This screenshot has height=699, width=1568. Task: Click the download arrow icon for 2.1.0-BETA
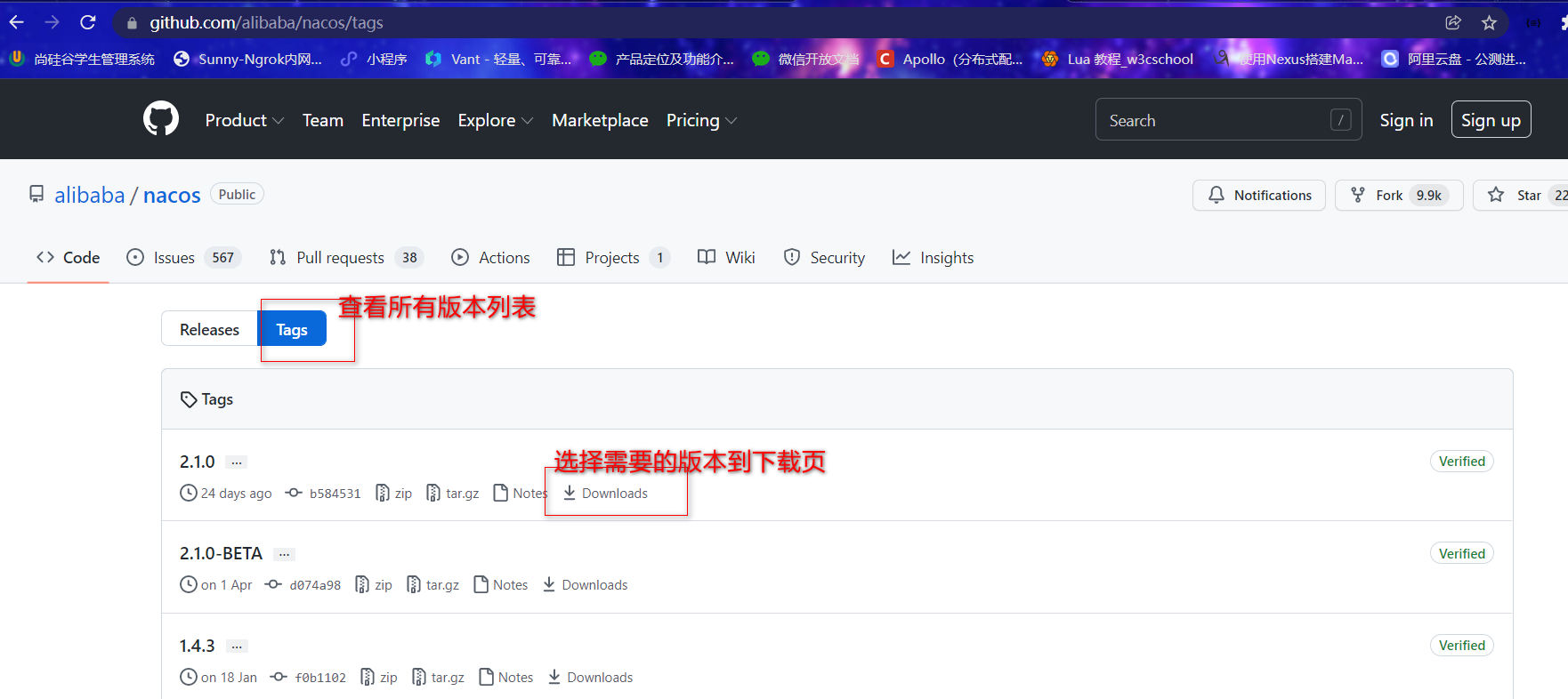click(x=549, y=584)
